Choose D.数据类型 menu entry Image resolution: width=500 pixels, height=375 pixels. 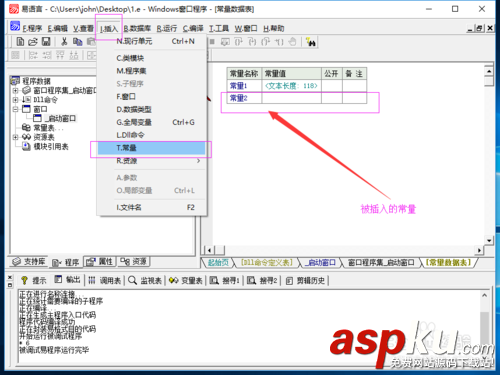tap(151, 109)
